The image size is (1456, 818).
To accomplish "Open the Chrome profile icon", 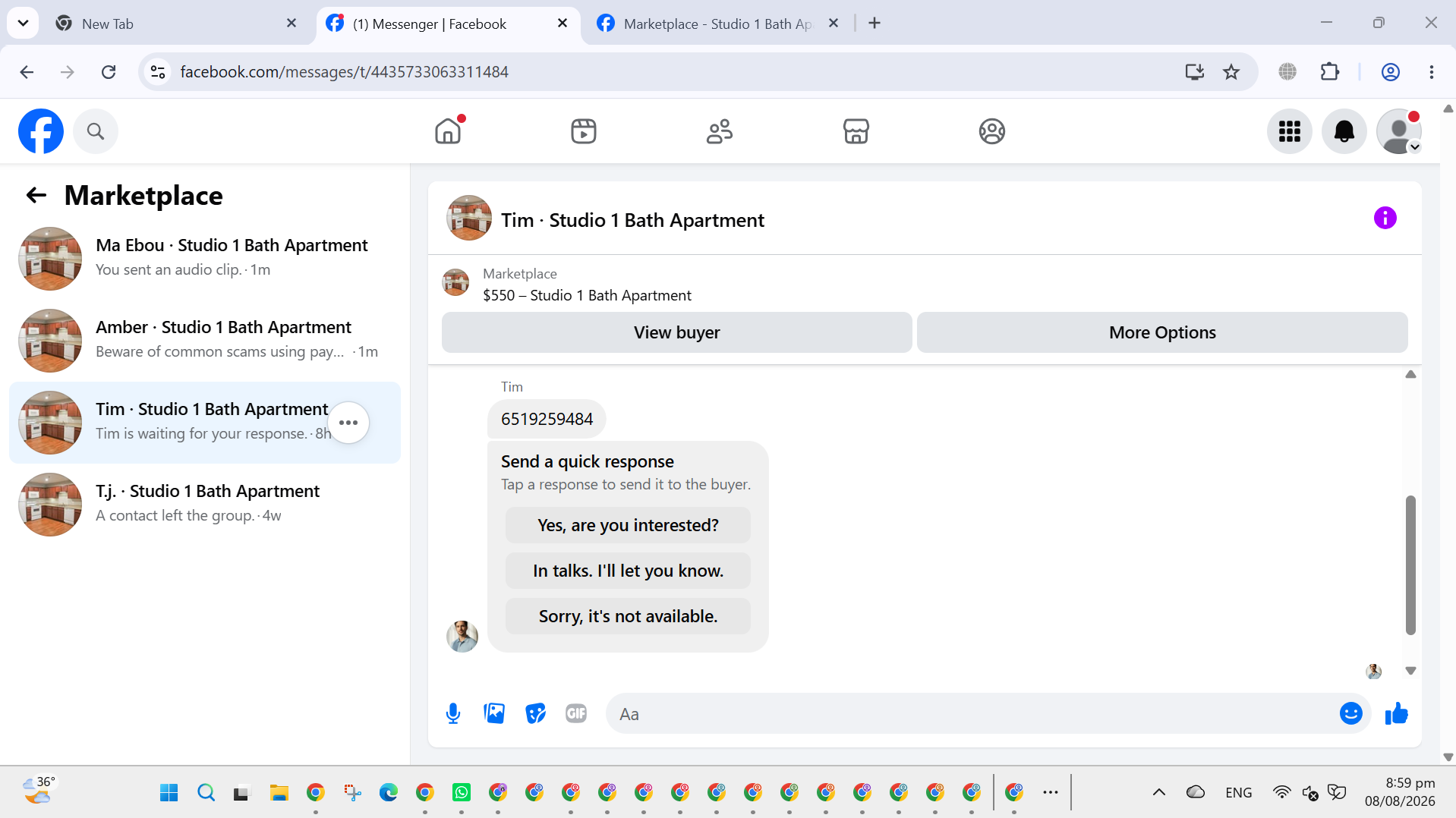I will pyautogui.click(x=1391, y=72).
